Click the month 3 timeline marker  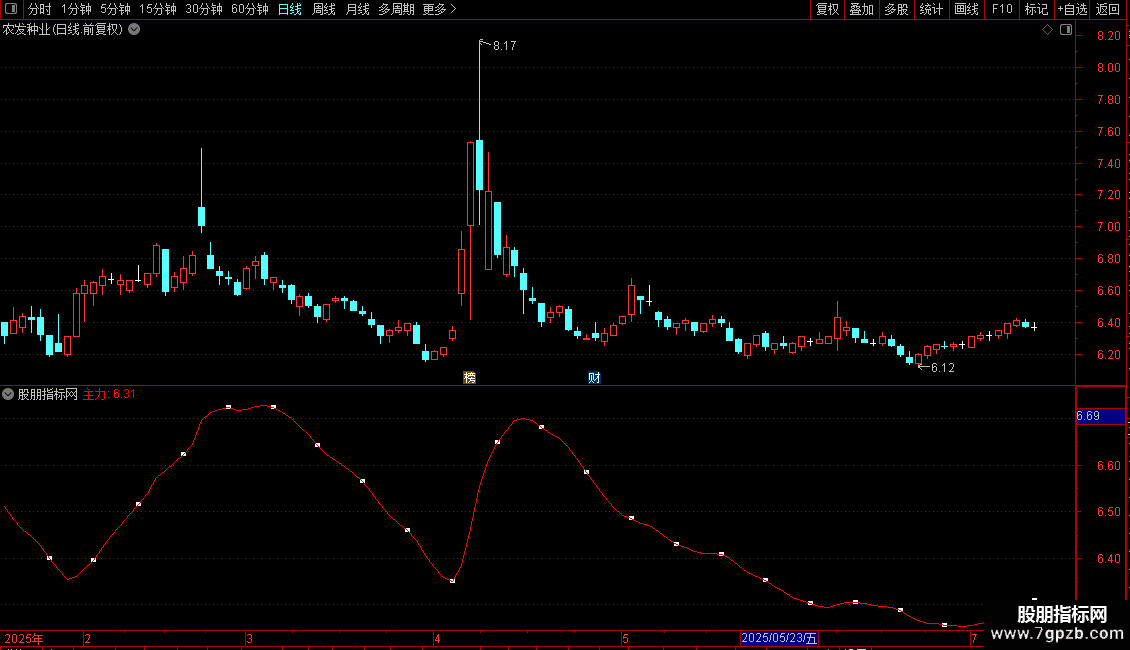249,639
